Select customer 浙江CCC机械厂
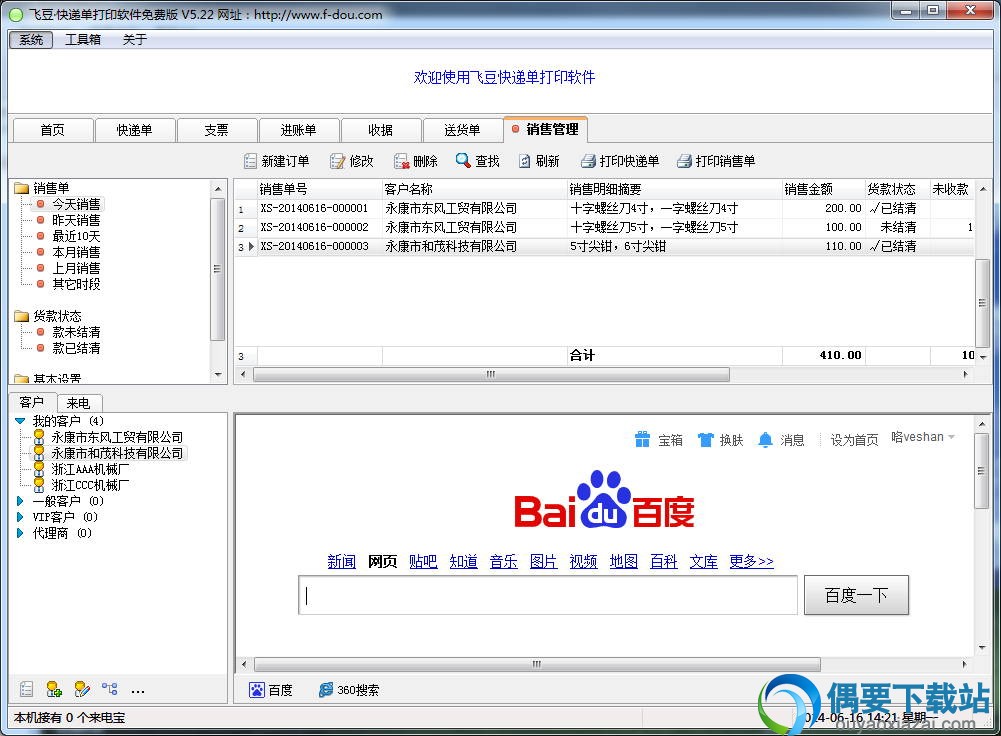The height and width of the screenshot is (736, 1001). tap(90, 485)
